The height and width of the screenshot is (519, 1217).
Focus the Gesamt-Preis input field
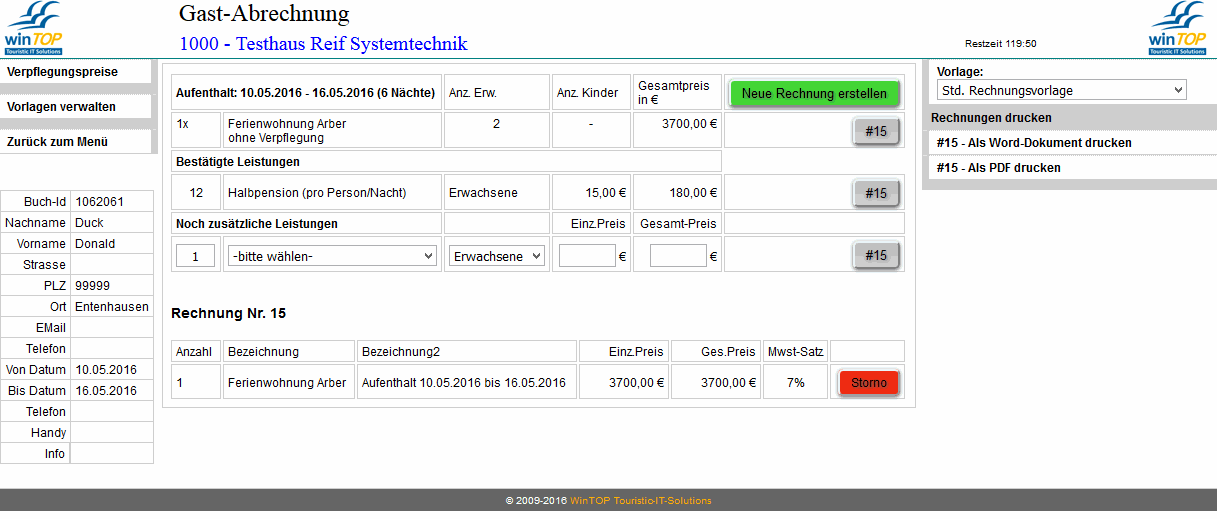point(677,256)
